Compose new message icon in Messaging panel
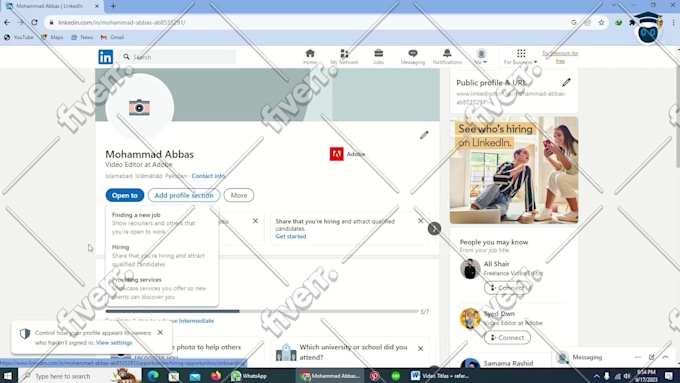This screenshot has height=383, width=680. coord(651,357)
